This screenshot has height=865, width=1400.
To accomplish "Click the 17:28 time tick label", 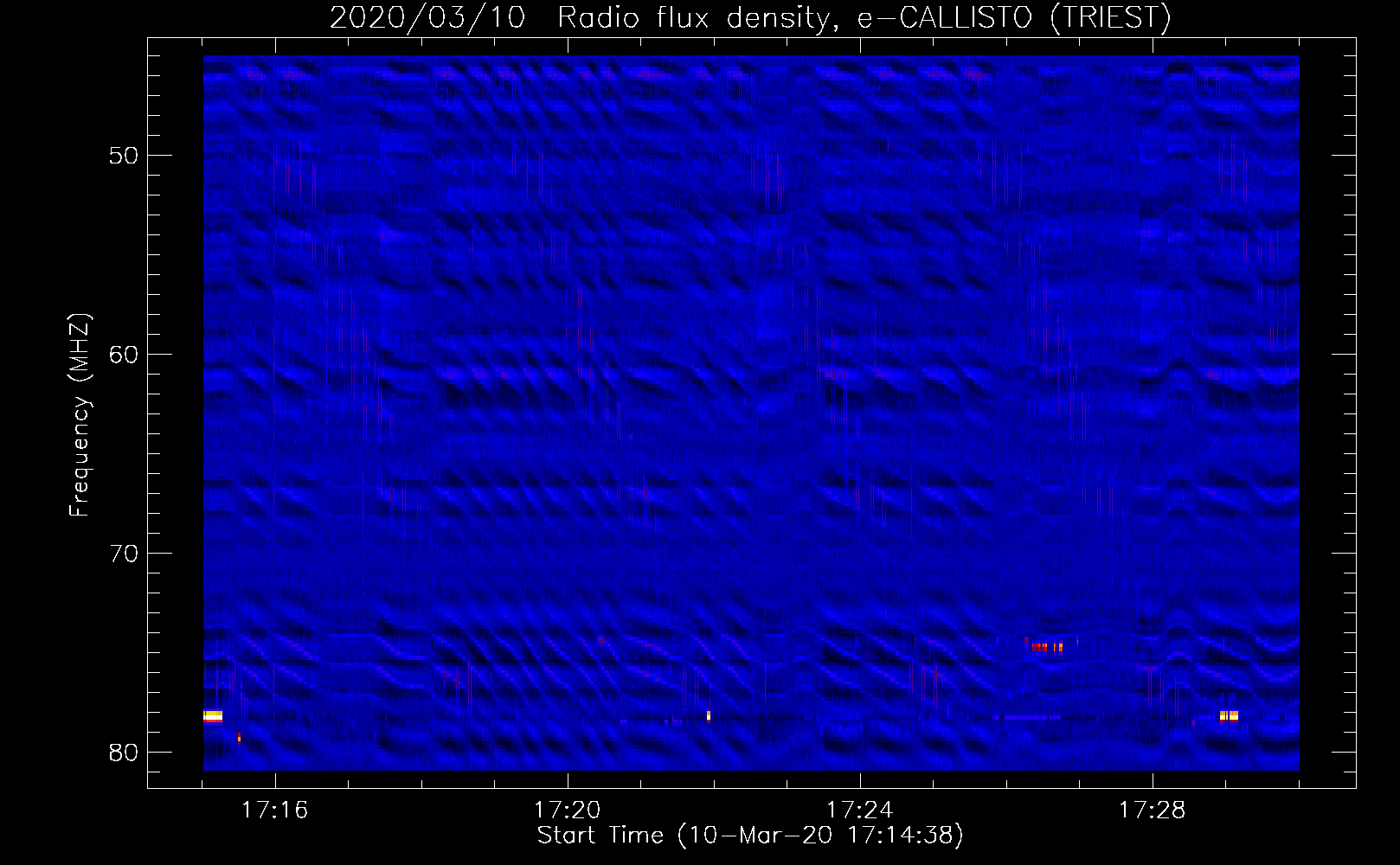I will pos(1152,811).
